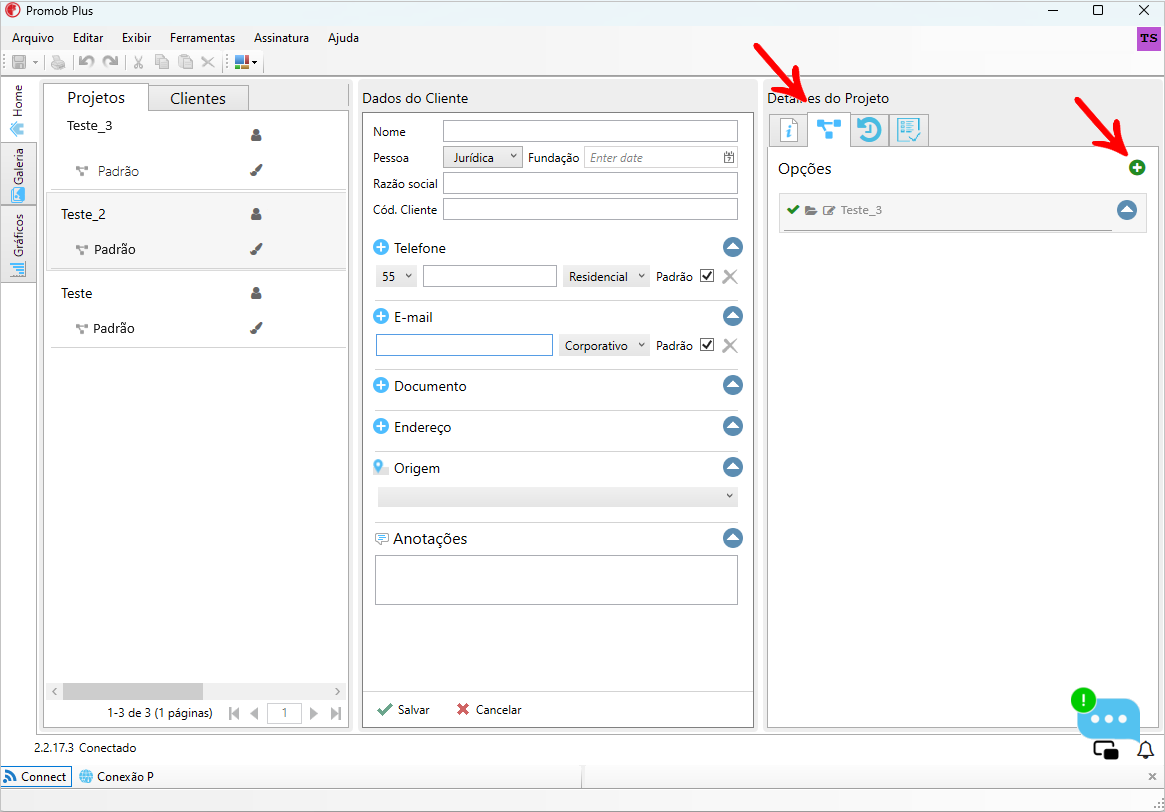The image size is (1165, 812).
Task: Open the Home sidebar tab
Action: 18,109
